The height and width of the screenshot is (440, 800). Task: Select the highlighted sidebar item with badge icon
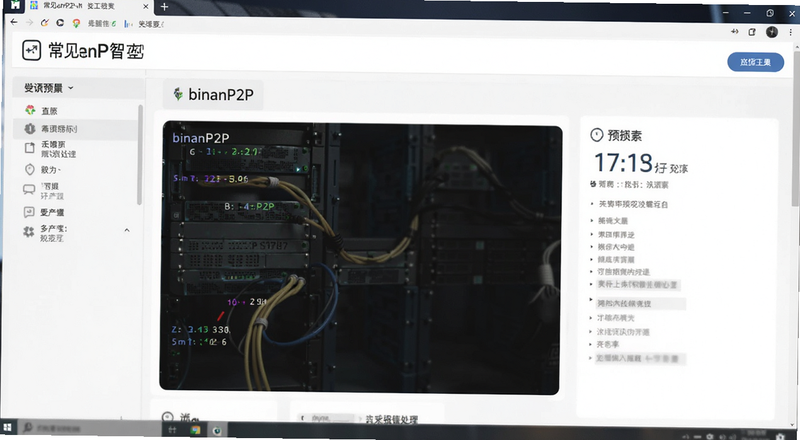pyautogui.click(x=76, y=129)
